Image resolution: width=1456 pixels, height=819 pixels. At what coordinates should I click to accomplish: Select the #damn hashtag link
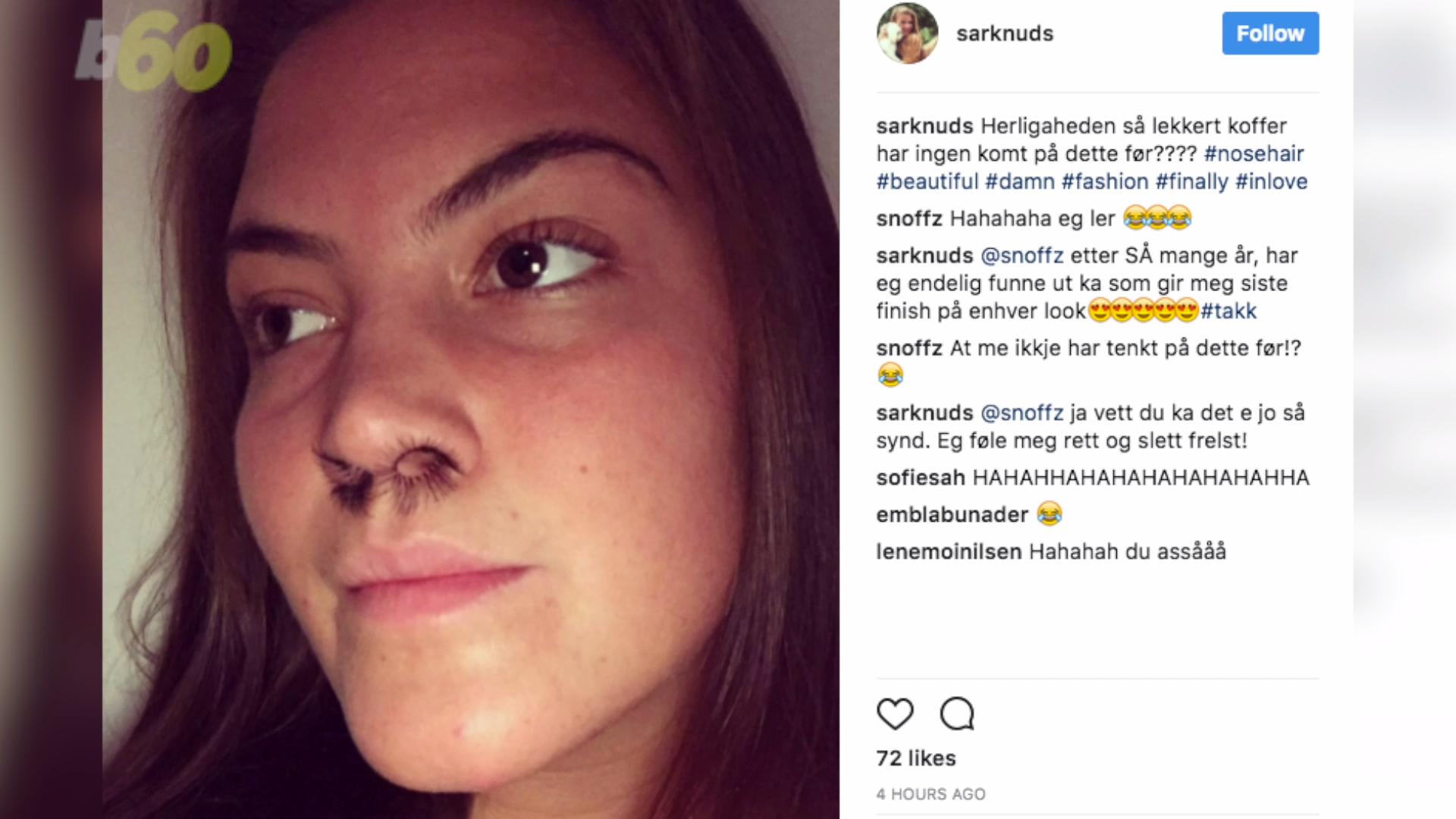(1020, 182)
